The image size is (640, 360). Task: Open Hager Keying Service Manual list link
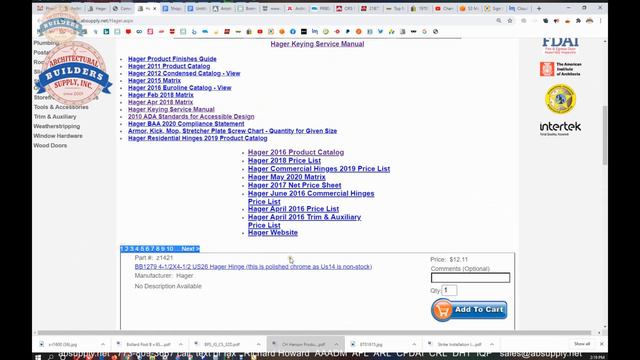coord(171,109)
